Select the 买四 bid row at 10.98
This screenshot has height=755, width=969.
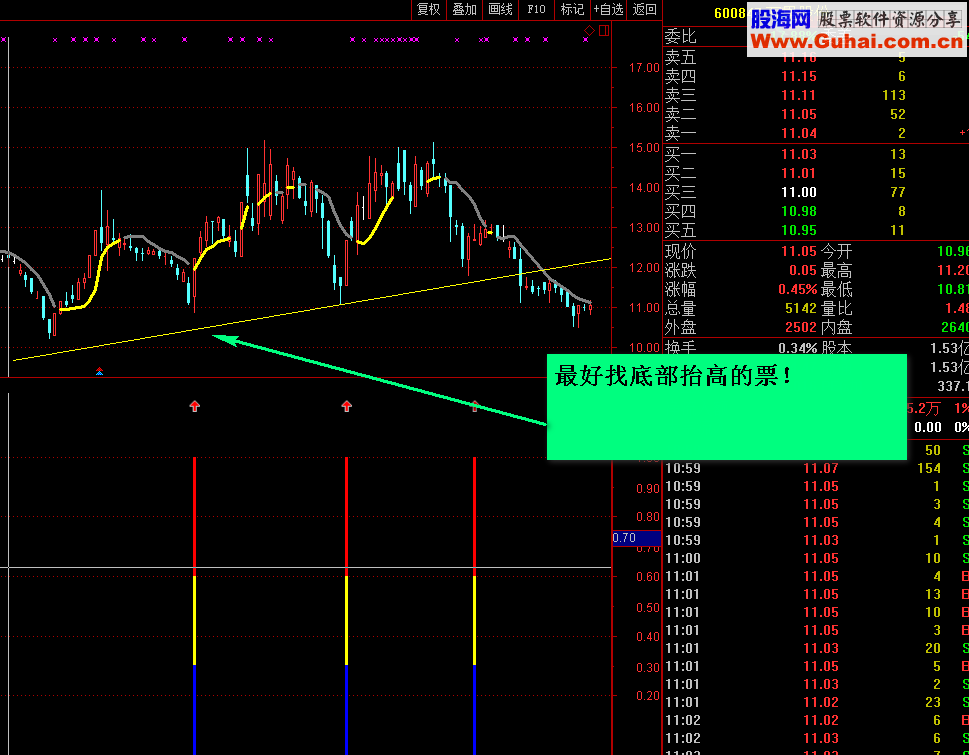(816, 211)
